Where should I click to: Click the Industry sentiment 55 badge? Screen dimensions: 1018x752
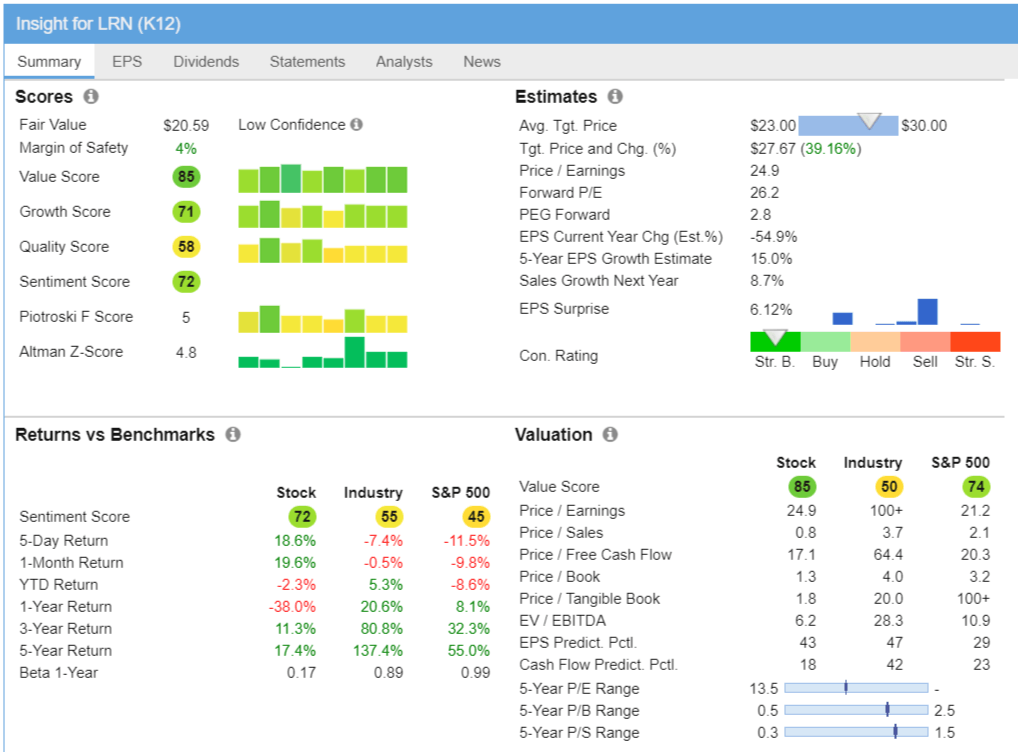tap(389, 517)
